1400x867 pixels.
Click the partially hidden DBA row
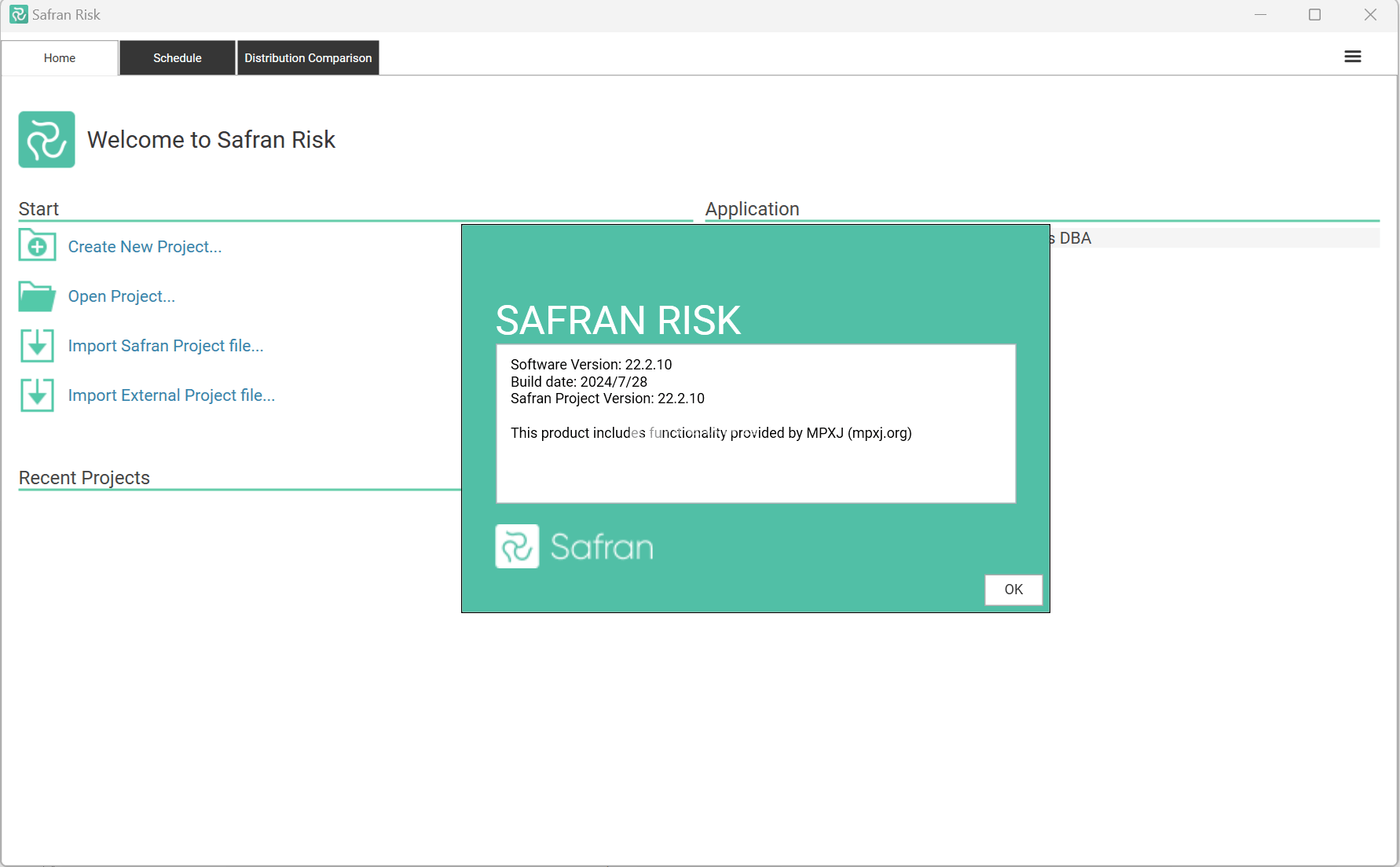pos(1215,238)
